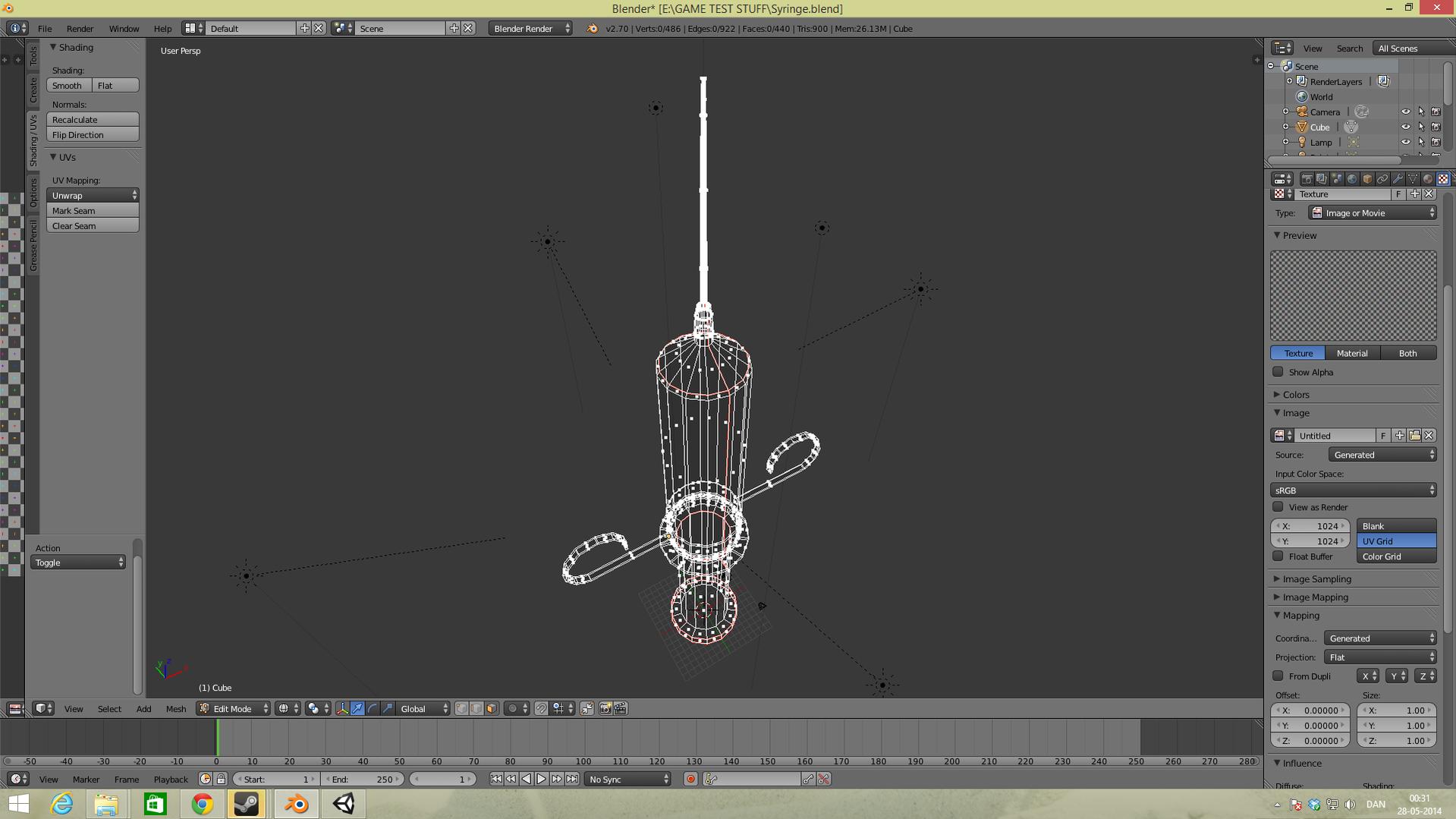Expand the Image Sampling panel

[1316, 579]
